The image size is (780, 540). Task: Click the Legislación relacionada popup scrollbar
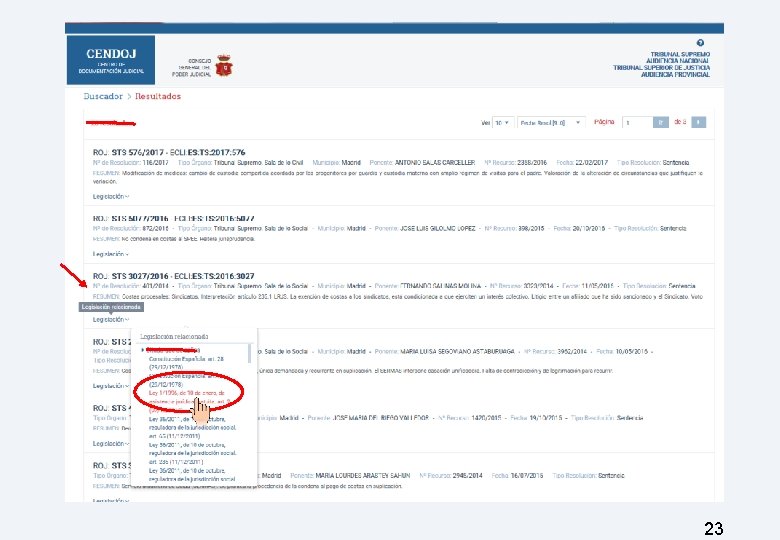(x=250, y=354)
